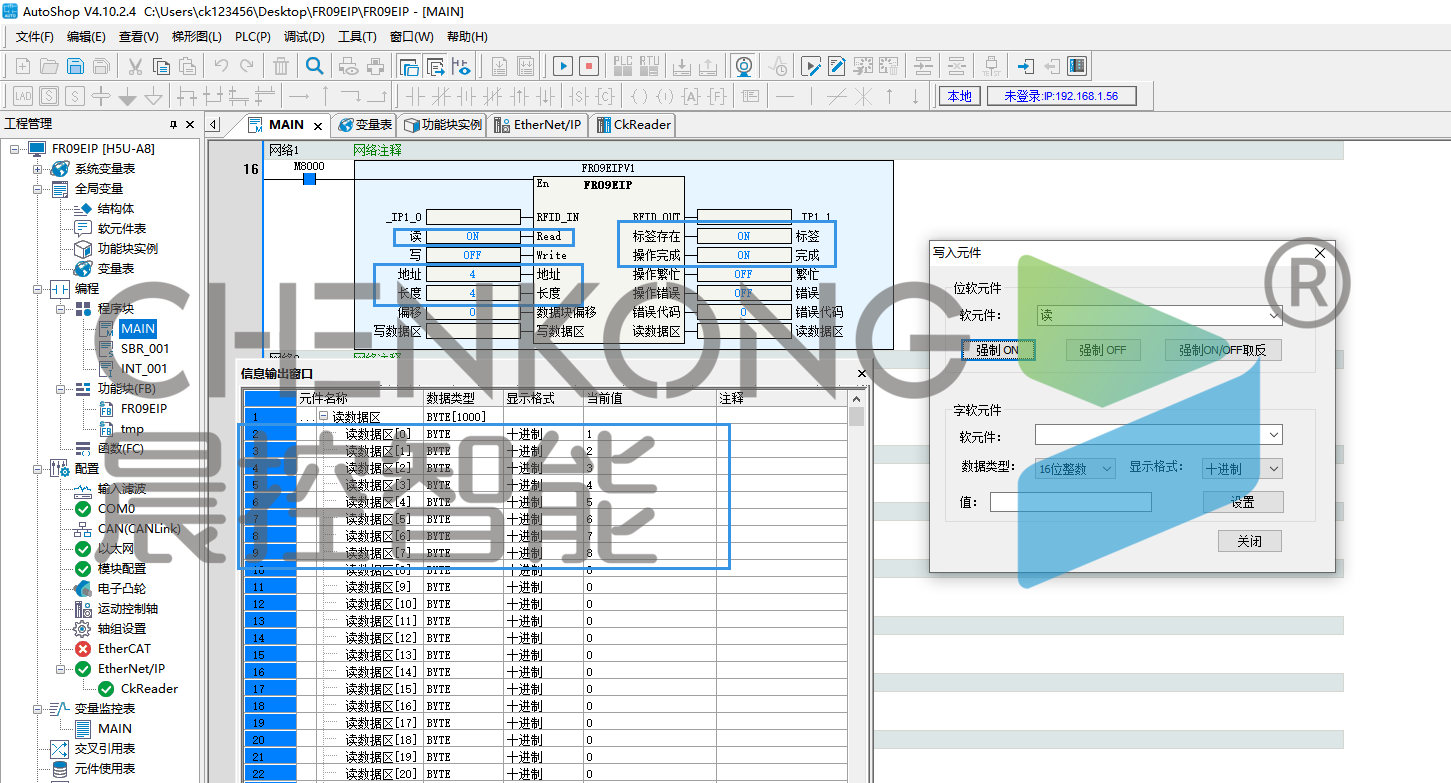Viewport: 1451px width, 783px height.
Task: Open the PLC(P) menu
Action: pyautogui.click(x=252, y=37)
